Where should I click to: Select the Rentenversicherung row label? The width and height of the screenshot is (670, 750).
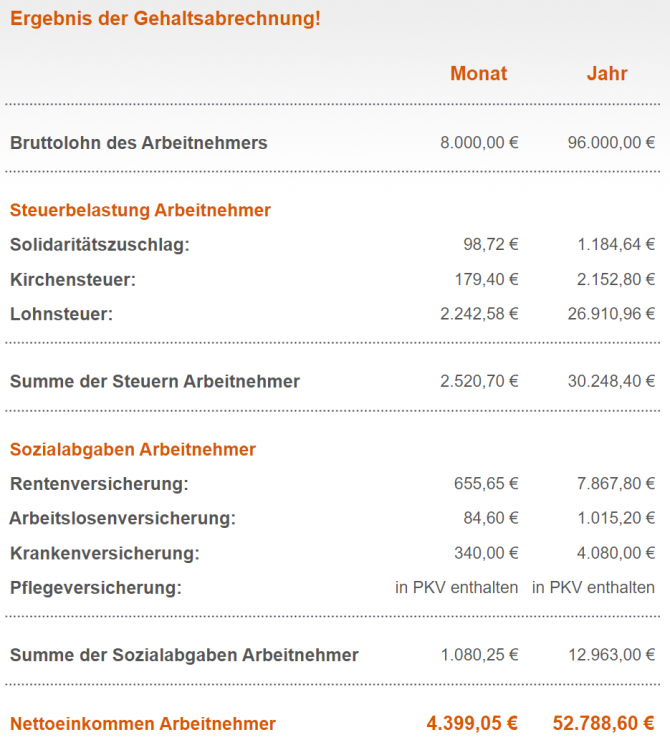99,484
